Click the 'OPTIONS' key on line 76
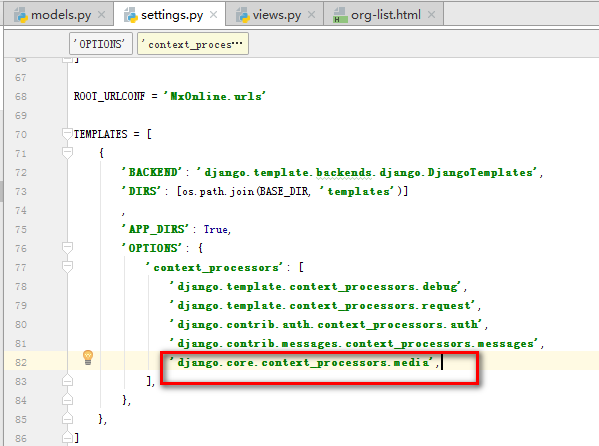This screenshot has height=446, width=599. click(x=152, y=248)
